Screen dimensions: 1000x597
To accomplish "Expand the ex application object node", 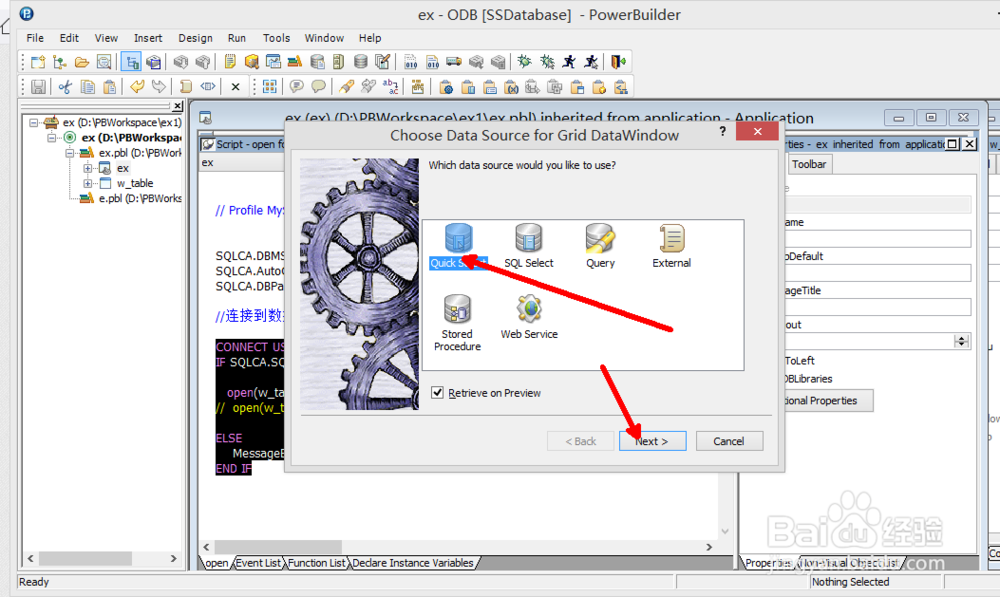I will (x=87, y=168).
